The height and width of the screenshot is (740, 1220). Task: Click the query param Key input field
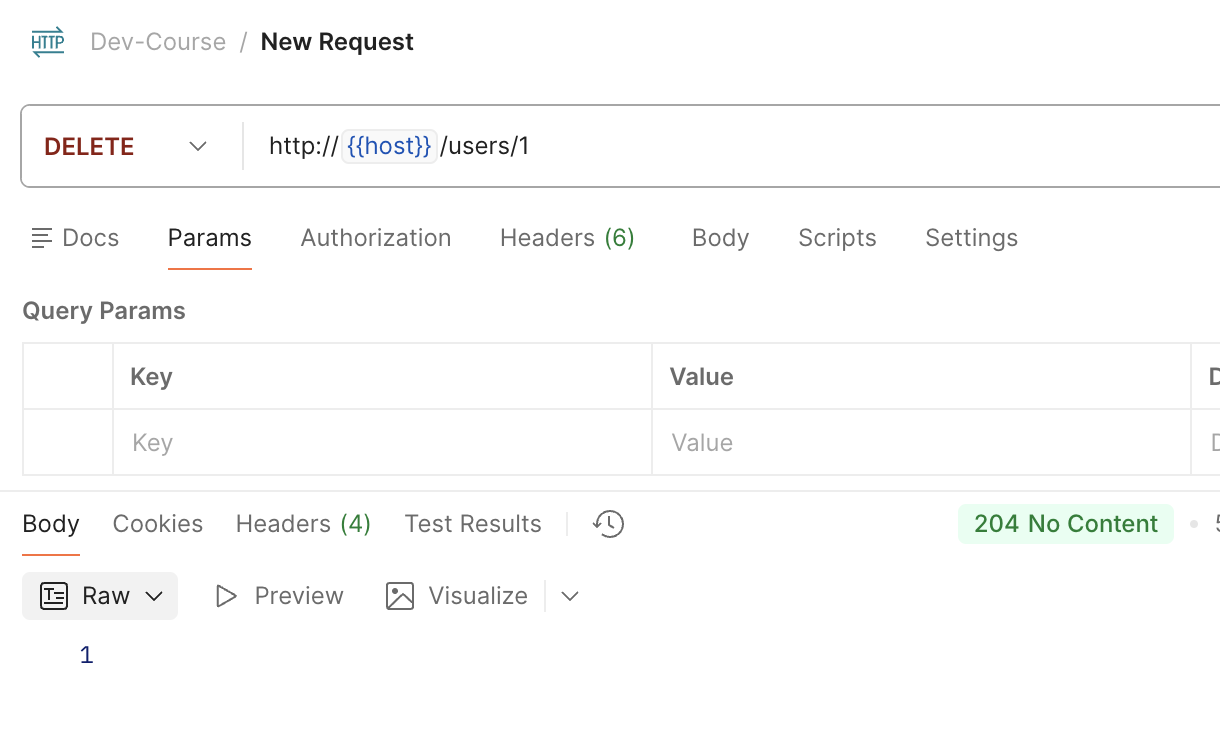[380, 442]
